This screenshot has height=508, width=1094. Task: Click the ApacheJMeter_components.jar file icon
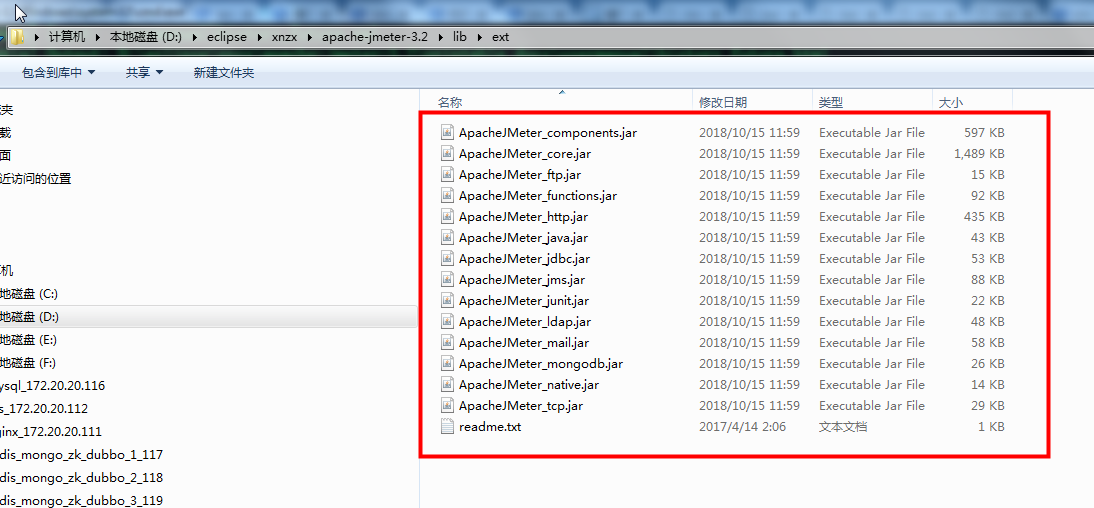(447, 133)
